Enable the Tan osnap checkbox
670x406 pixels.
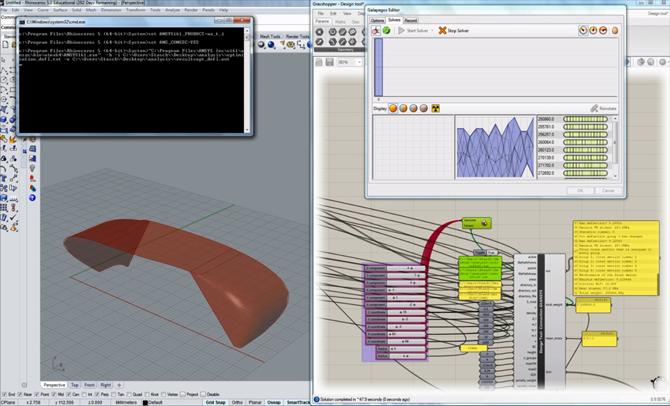pos(114,394)
